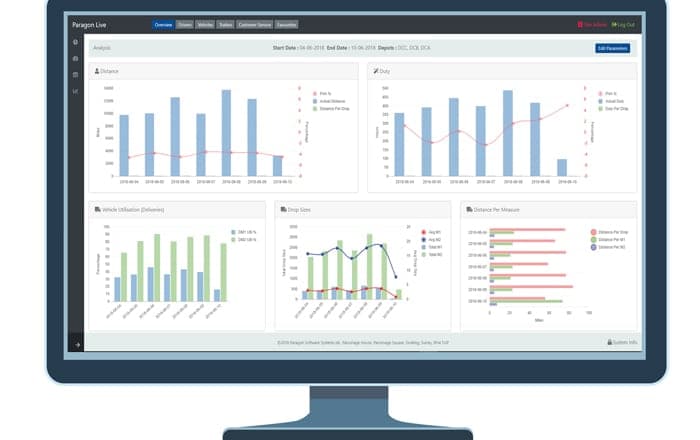Click the truck icon beside Drop Sizes
This screenshot has height=440, width=700.
[x=283, y=209]
